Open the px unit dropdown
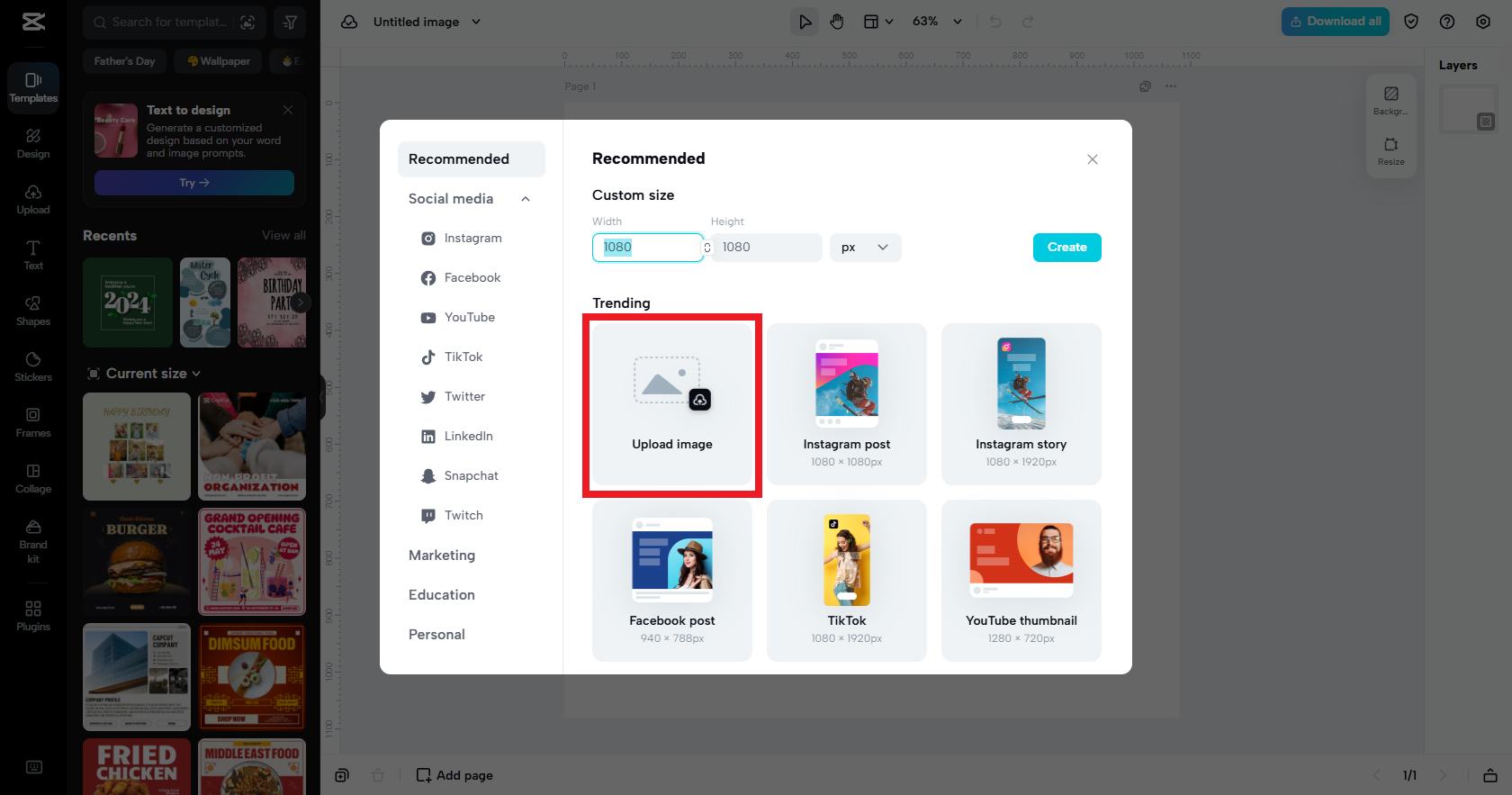The image size is (1512, 795). point(865,248)
